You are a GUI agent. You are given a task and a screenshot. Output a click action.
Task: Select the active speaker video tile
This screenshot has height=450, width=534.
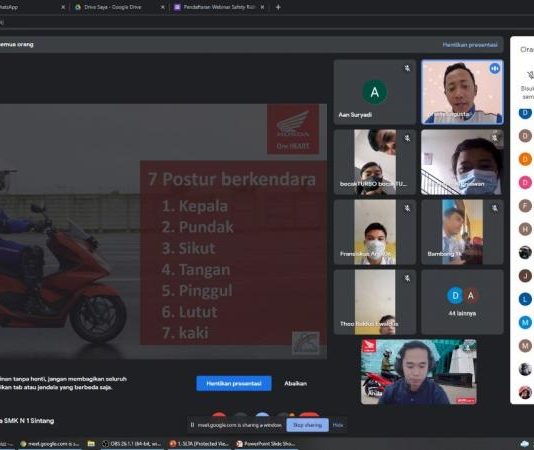coord(462,92)
